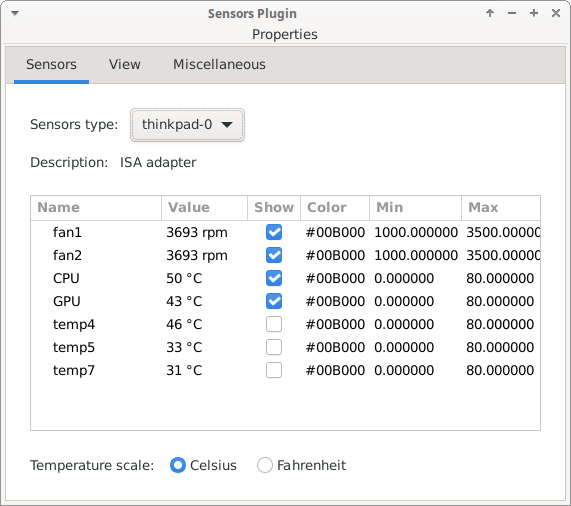This screenshot has height=506, width=571.
Task: Click fan1 value 3693 rpm
Action: [197, 232]
